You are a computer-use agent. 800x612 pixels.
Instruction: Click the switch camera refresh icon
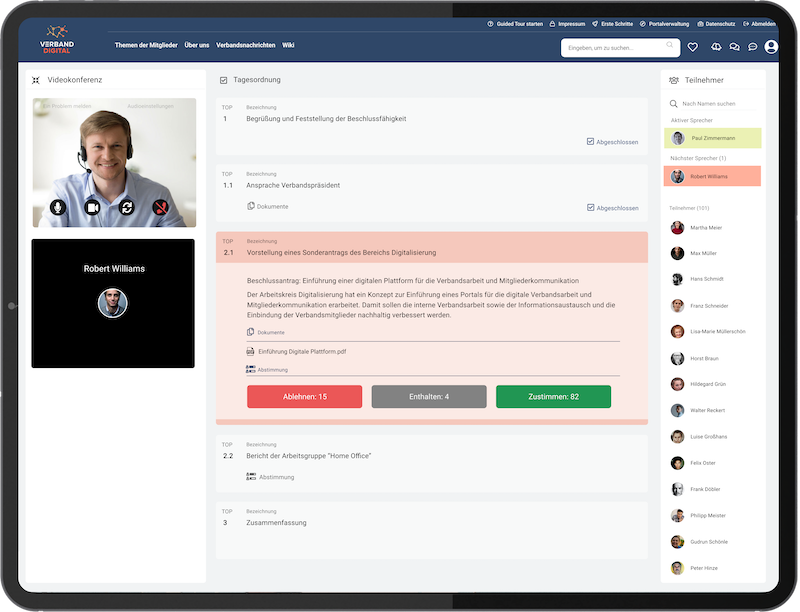[126, 208]
